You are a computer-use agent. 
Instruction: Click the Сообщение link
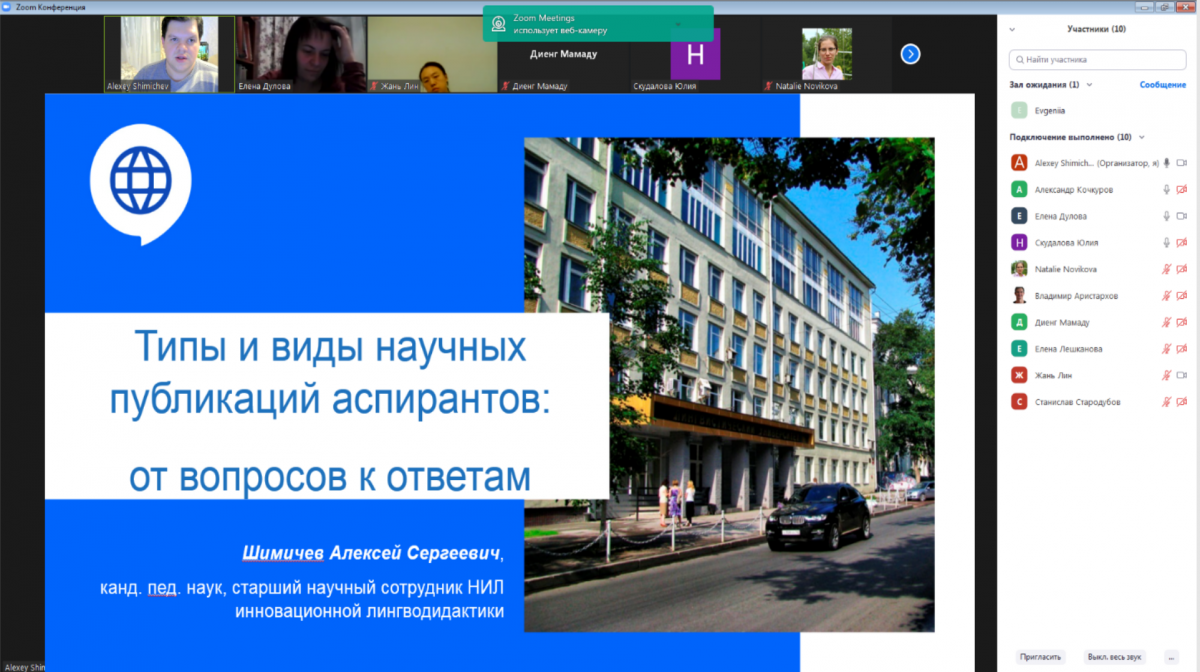pyautogui.click(x=1162, y=85)
